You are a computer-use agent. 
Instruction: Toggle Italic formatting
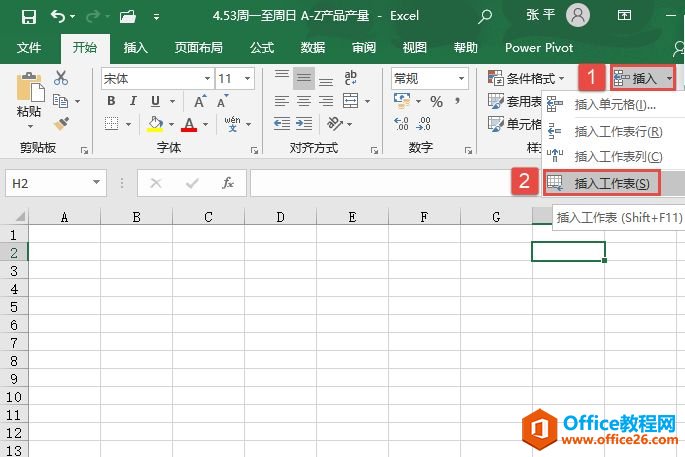point(133,101)
